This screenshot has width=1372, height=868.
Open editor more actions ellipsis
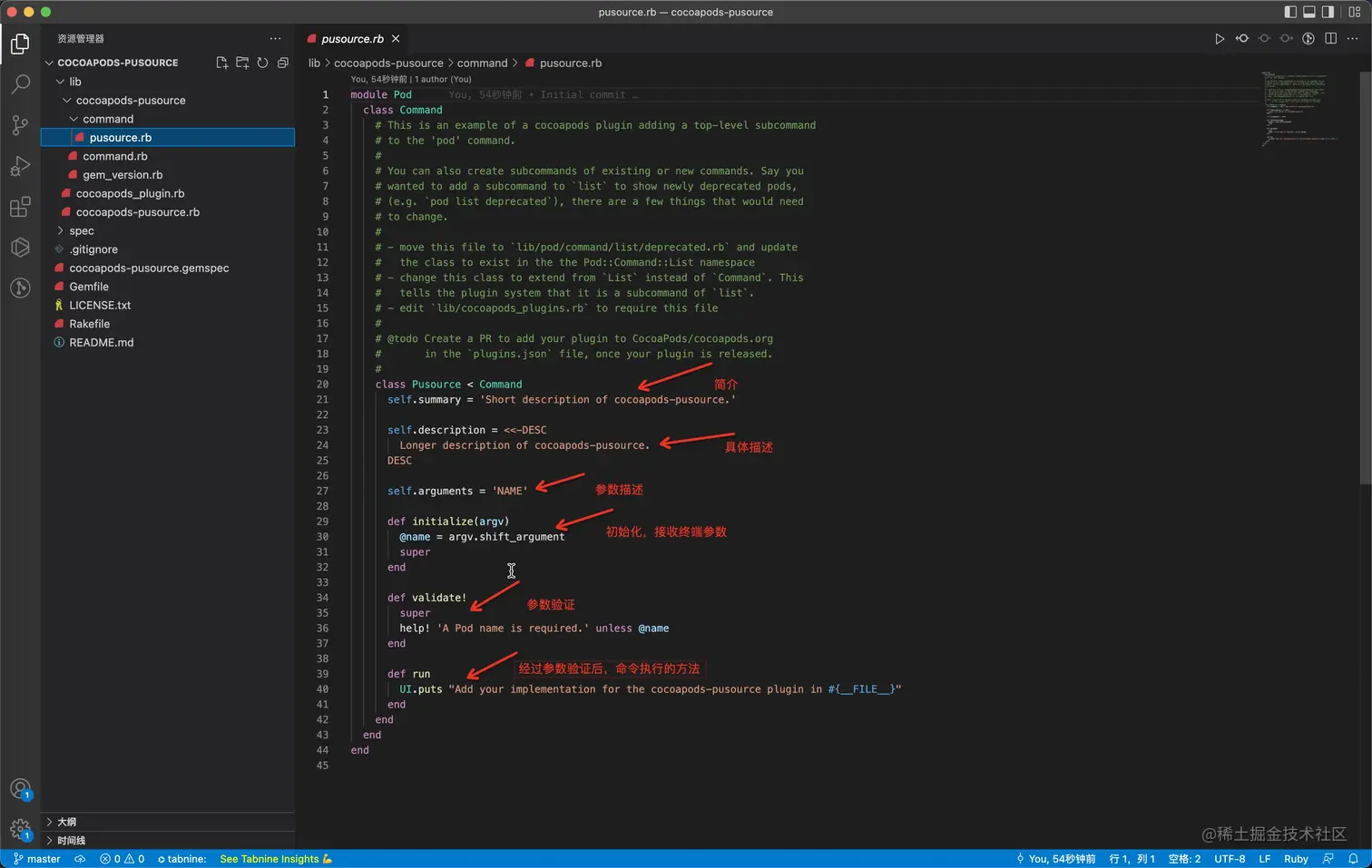1352,38
